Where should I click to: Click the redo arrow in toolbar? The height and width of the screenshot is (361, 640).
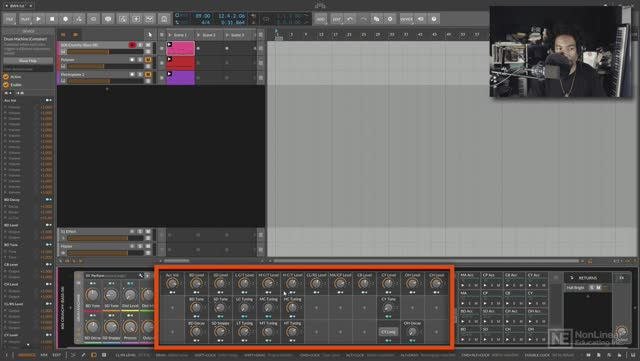click(x=363, y=19)
